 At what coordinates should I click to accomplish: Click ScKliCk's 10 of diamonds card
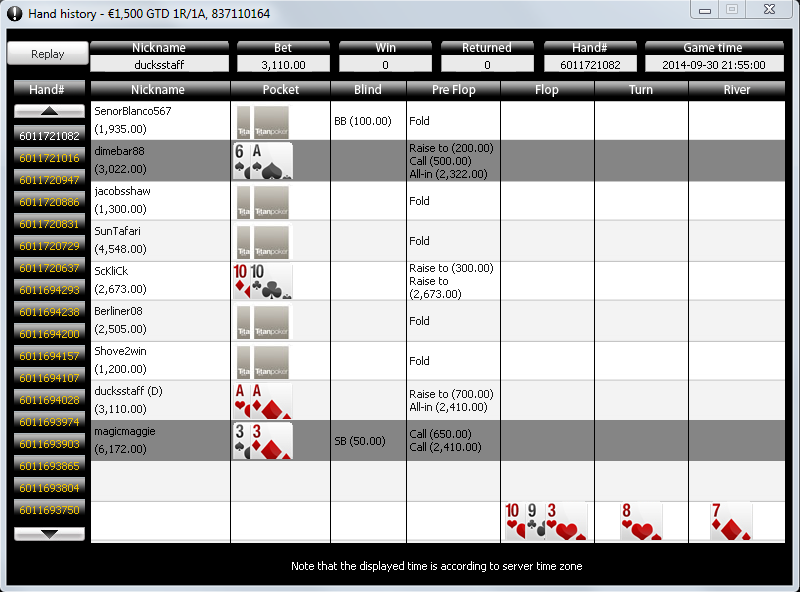241,281
